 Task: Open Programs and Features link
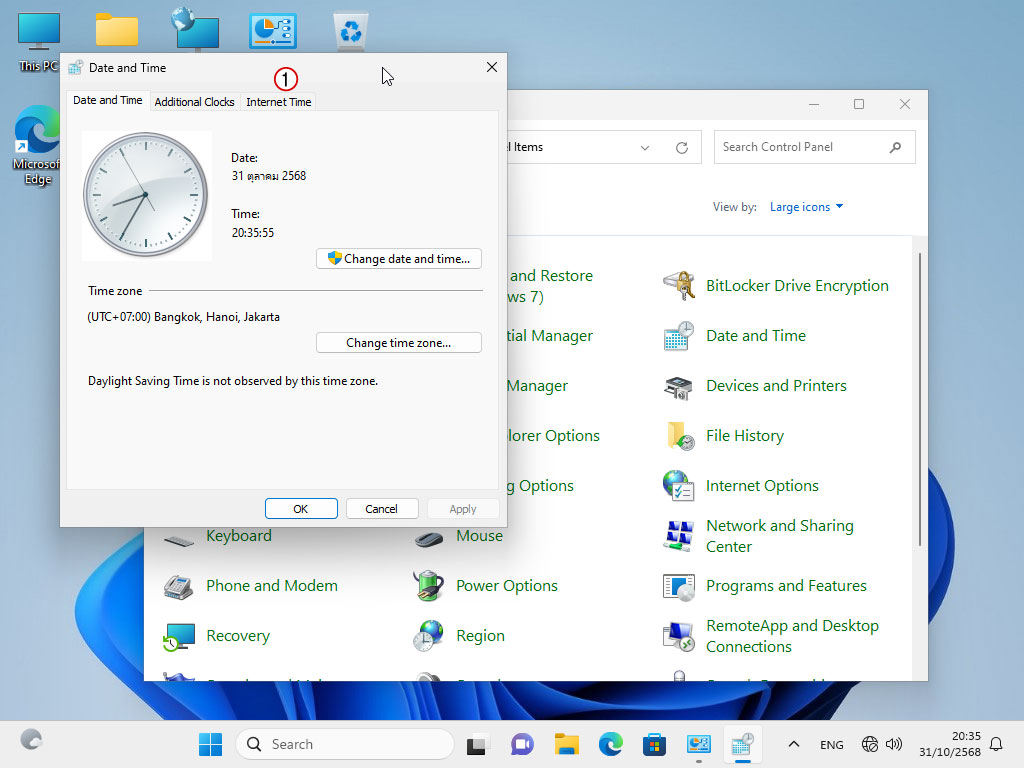click(x=786, y=586)
